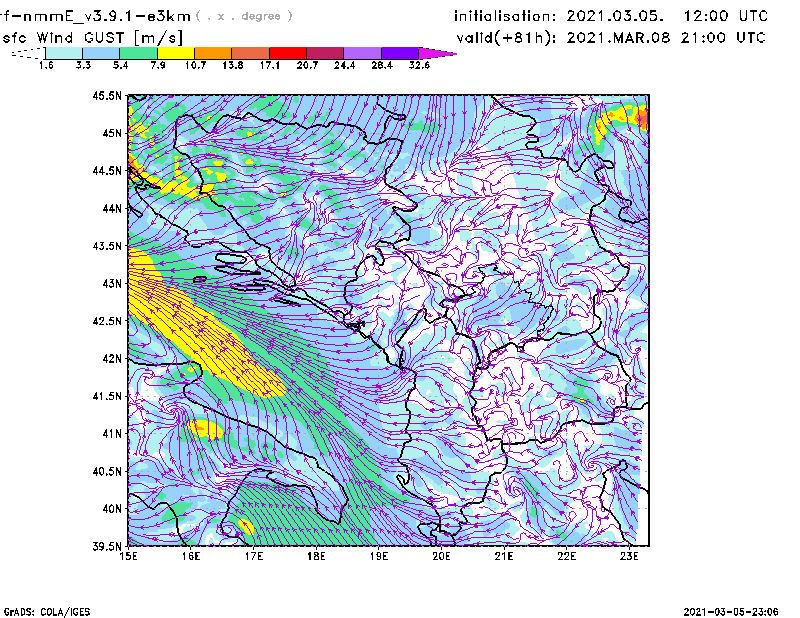Click the coral 13.8–17.1 legend swatch
This screenshot has width=800, height=618.
point(251,53)
